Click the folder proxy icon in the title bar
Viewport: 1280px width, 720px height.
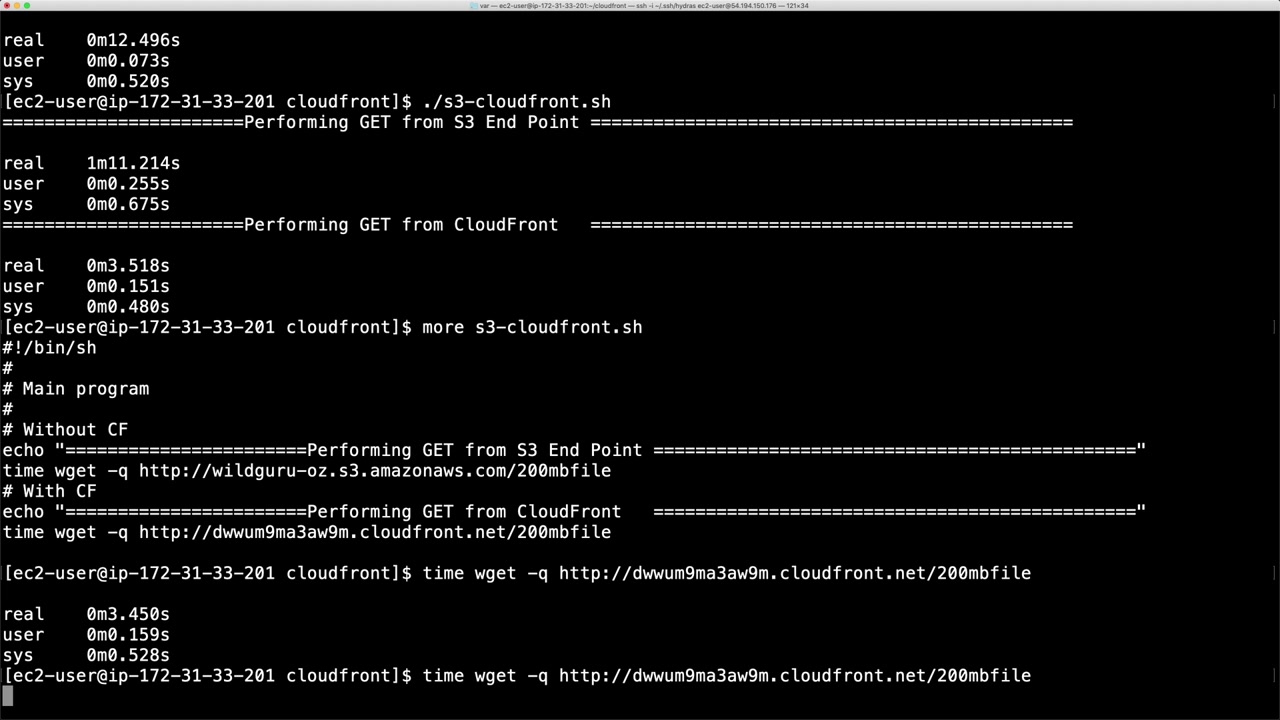473,6
